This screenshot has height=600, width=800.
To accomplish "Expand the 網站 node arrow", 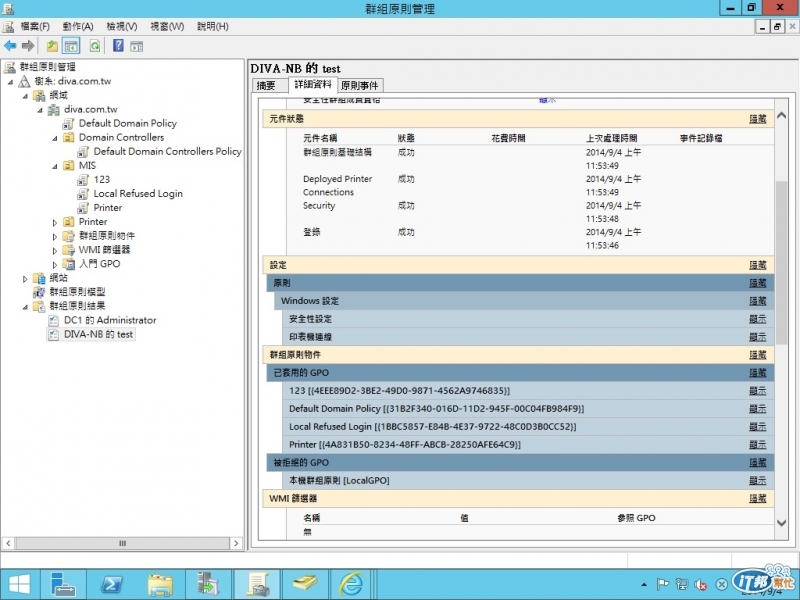I will 25,279.
